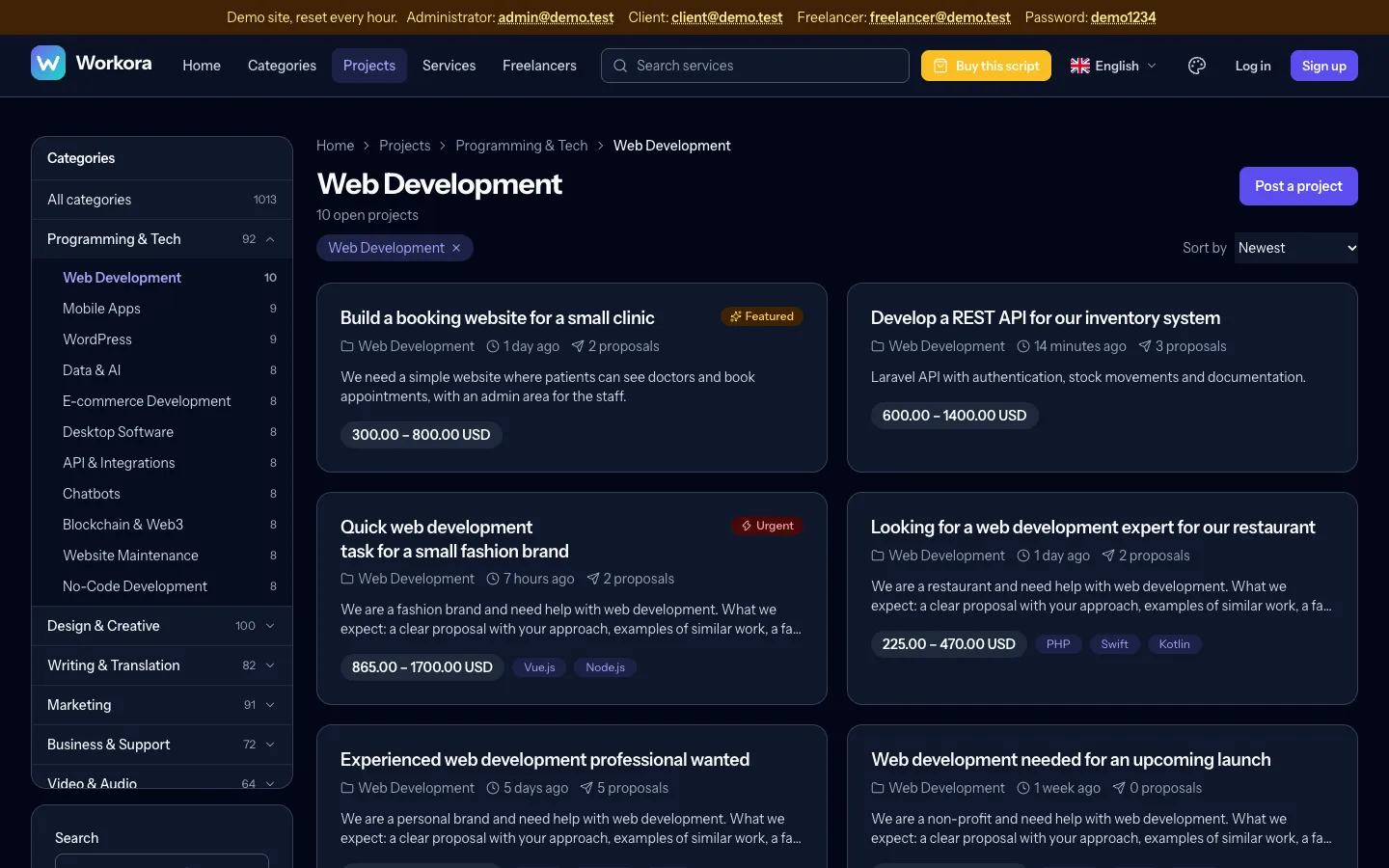Go to the Services nav item
Screen dimensions: 1389x868
pyautogui.click(x=449, y=66)
